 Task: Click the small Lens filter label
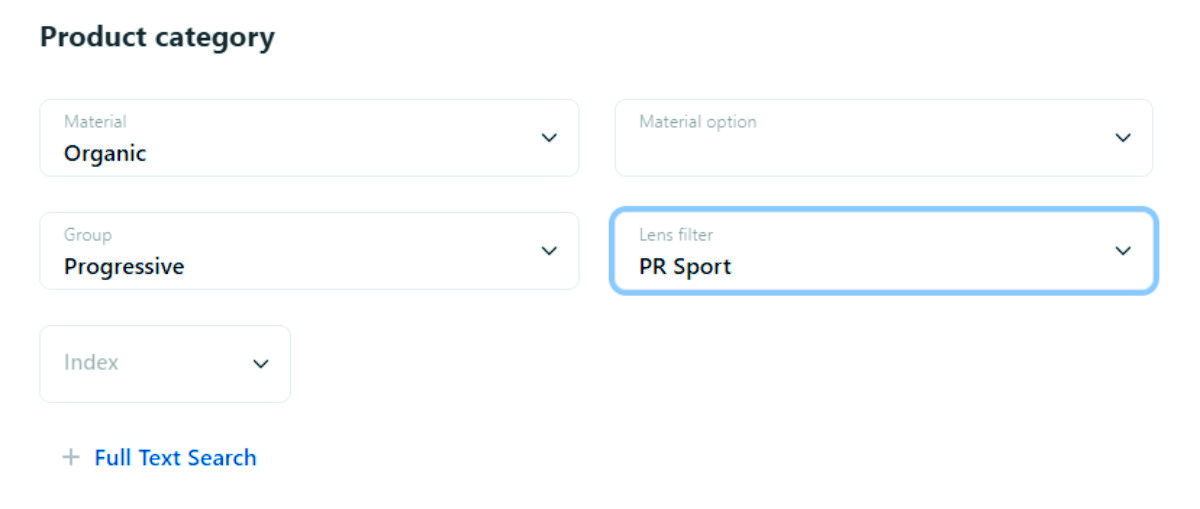(676, 235)
